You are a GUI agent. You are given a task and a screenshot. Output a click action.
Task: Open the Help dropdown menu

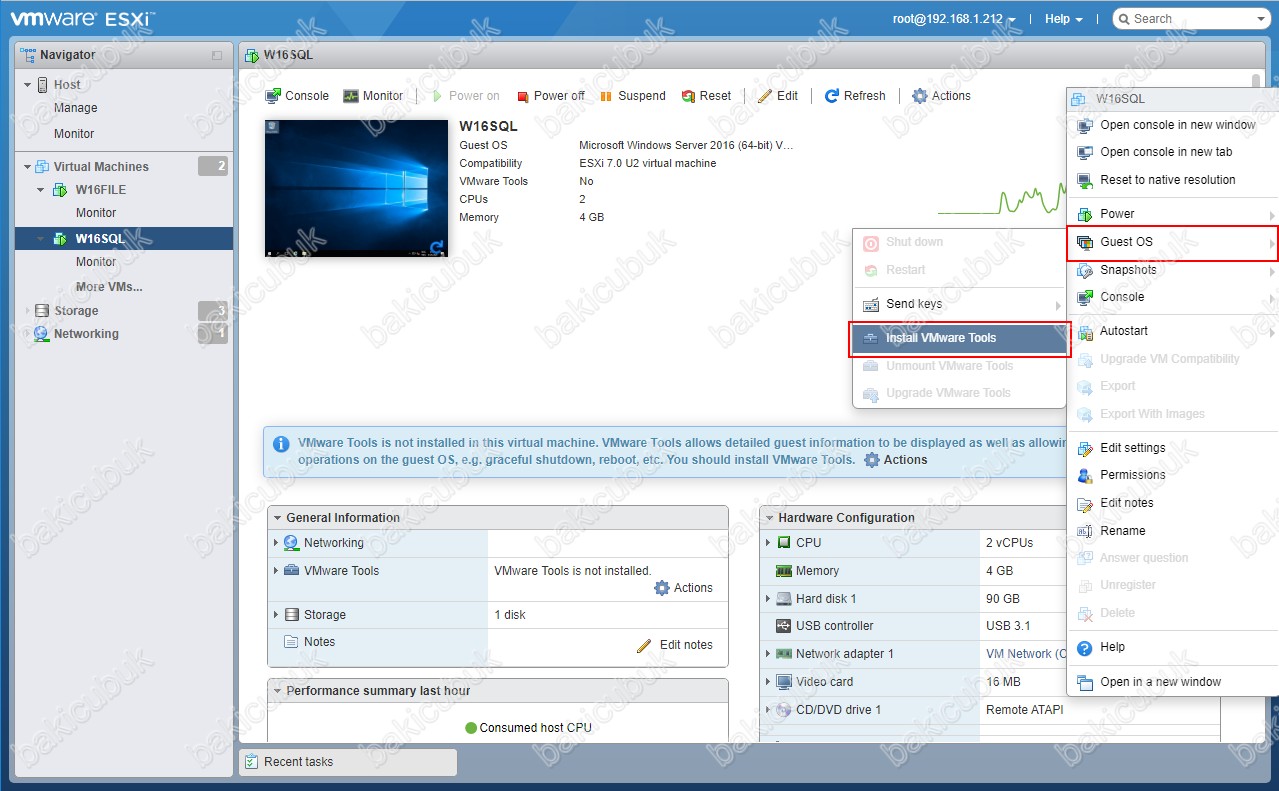[x=1063, y=19]
